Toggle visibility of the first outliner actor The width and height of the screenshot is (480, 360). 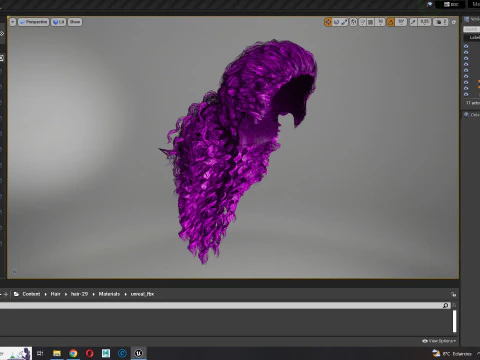click(x=466, y=46)
